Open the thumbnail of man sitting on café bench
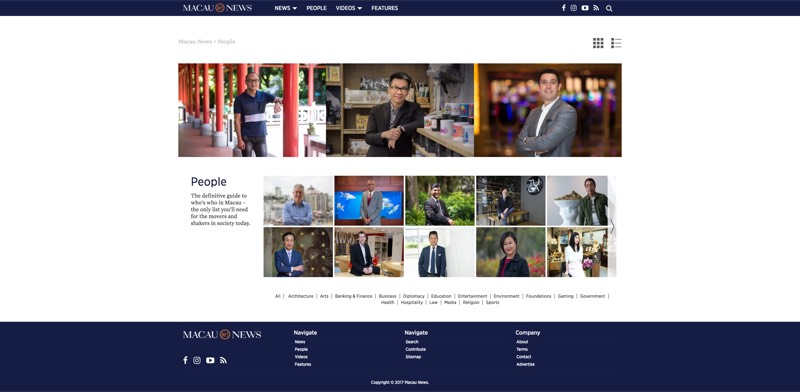 tap(511, 201)
